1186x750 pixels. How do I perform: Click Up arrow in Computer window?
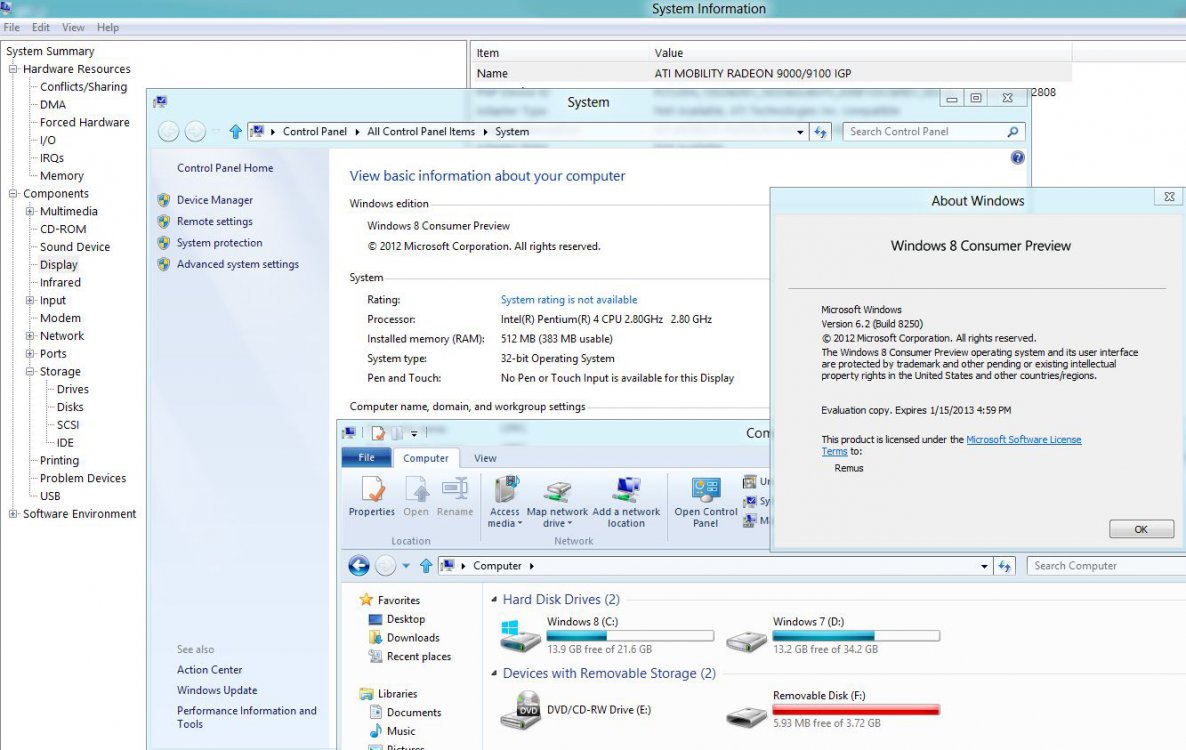click(x=426, y=566)
